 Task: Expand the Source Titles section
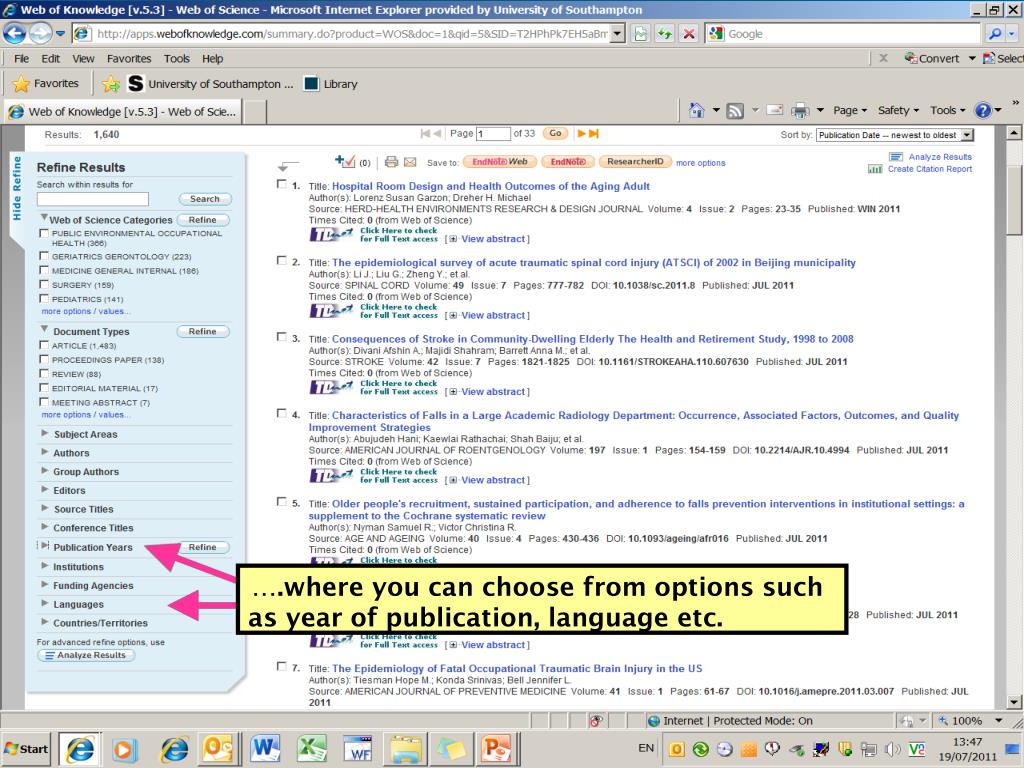click(44, 508)
